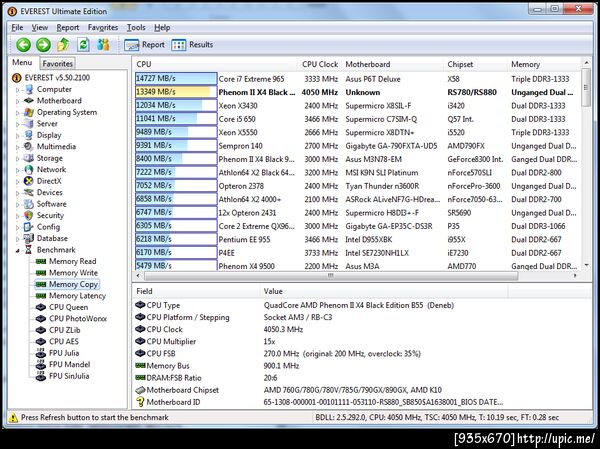Expand the Display tree node
This screenshot has height=449, width=600.
click(17, 136)
